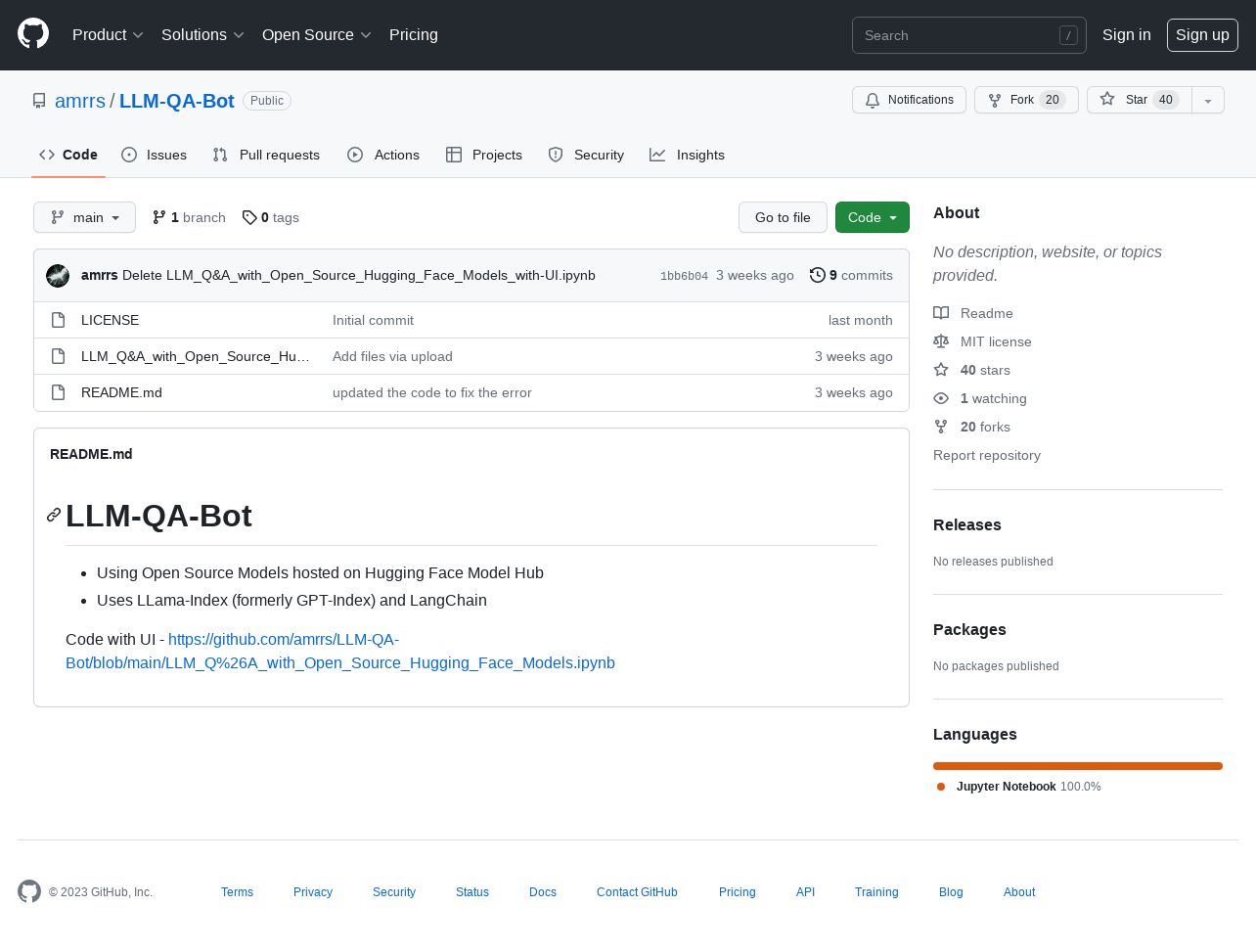Click Pricing in the top navigation

414,34
